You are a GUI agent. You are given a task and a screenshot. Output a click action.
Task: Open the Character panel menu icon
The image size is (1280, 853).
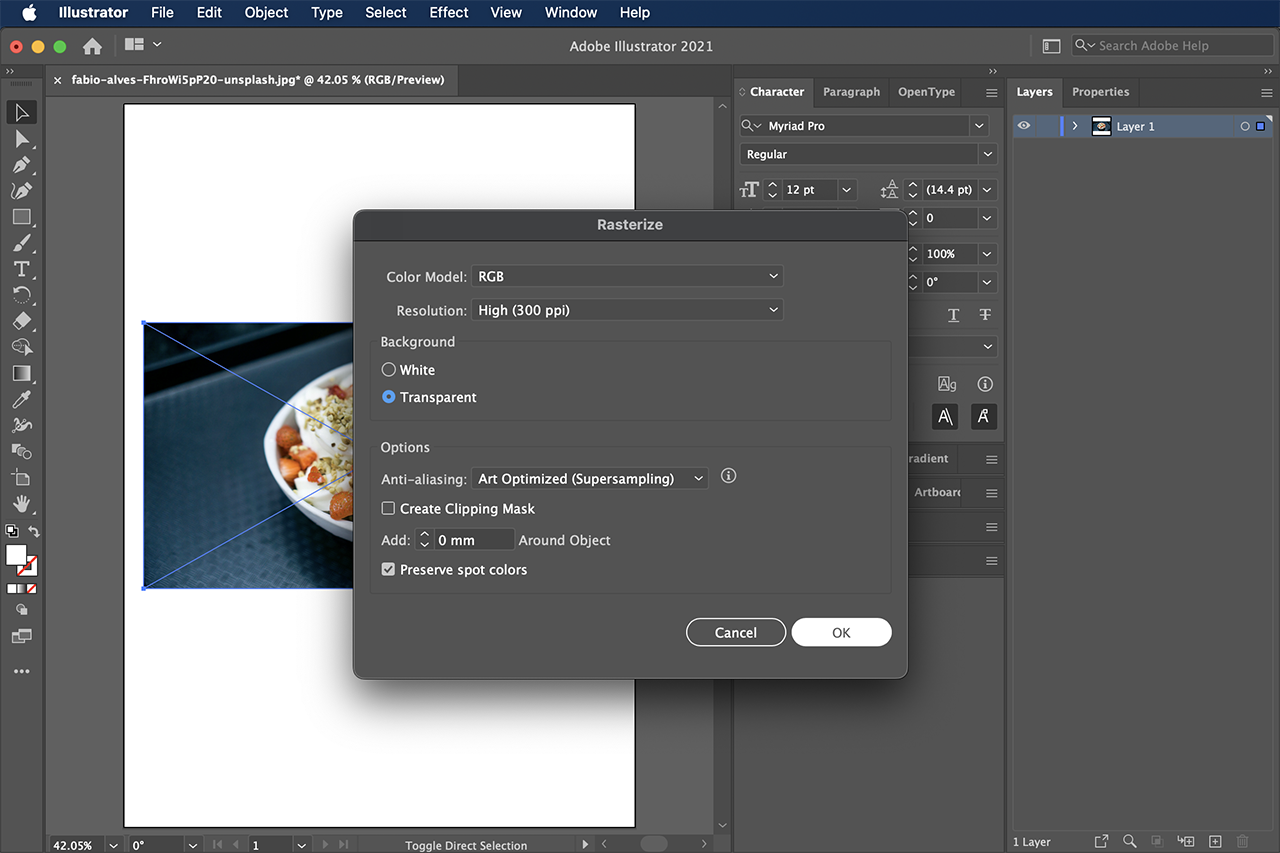[992, 92]
